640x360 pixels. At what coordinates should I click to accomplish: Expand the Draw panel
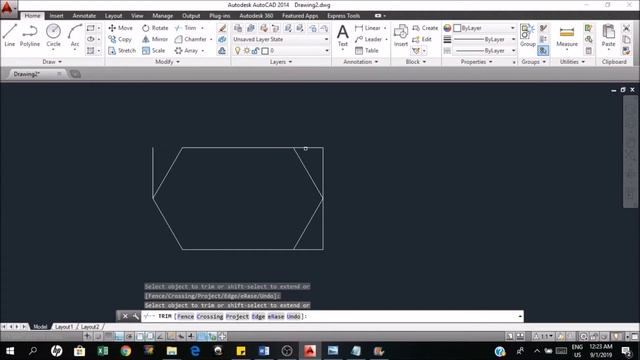(52, 62)
